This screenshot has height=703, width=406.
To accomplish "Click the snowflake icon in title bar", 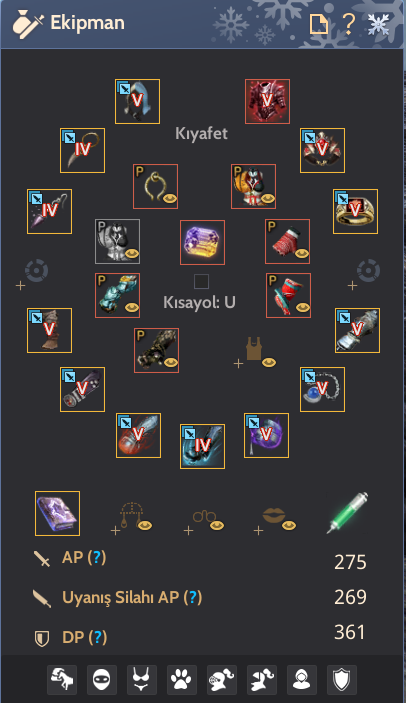I will coord(378,23).
